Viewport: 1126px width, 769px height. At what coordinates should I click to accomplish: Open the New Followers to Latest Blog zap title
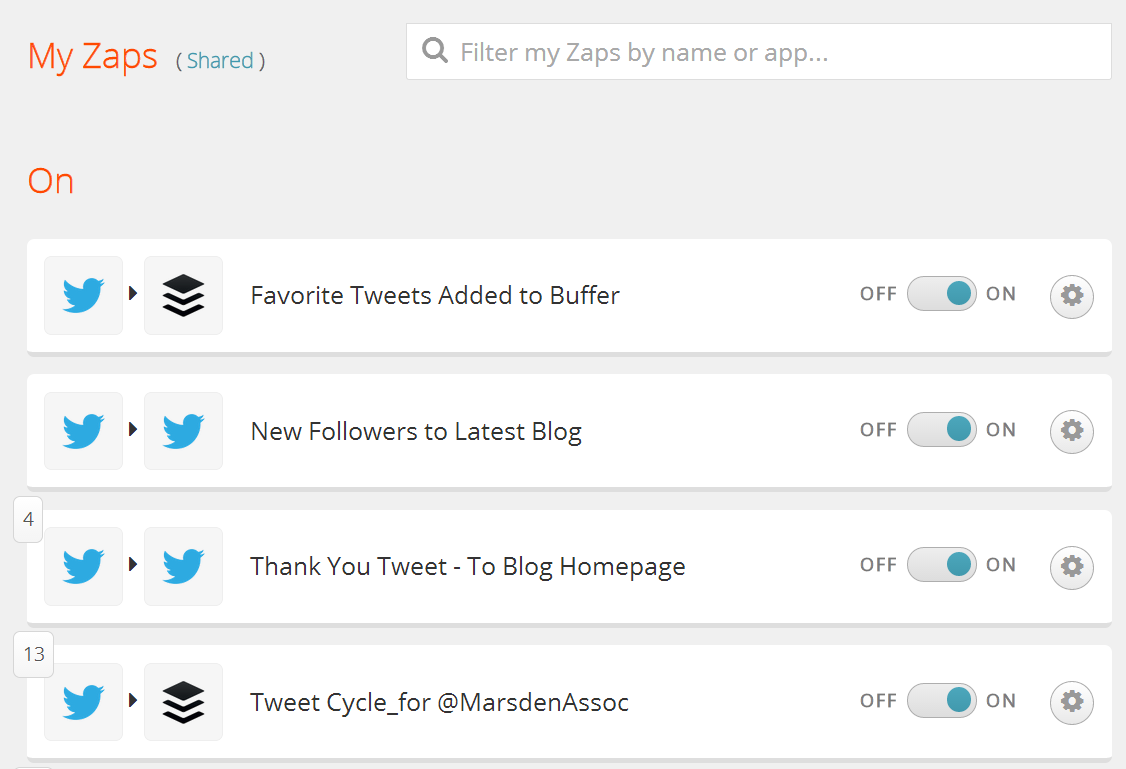(x=416, y=432)
